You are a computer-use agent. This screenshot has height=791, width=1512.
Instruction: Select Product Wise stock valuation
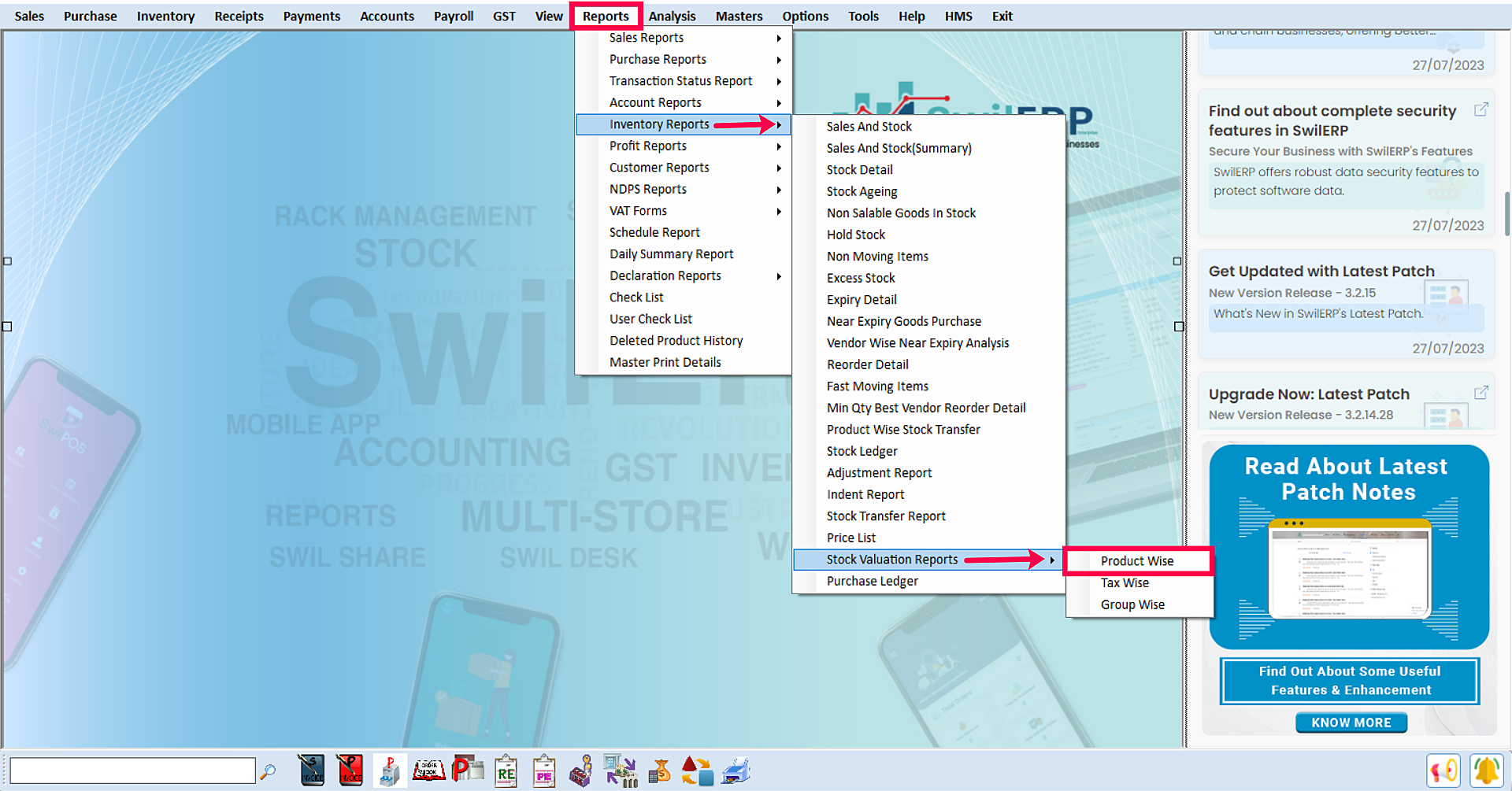coord(1138,561)
